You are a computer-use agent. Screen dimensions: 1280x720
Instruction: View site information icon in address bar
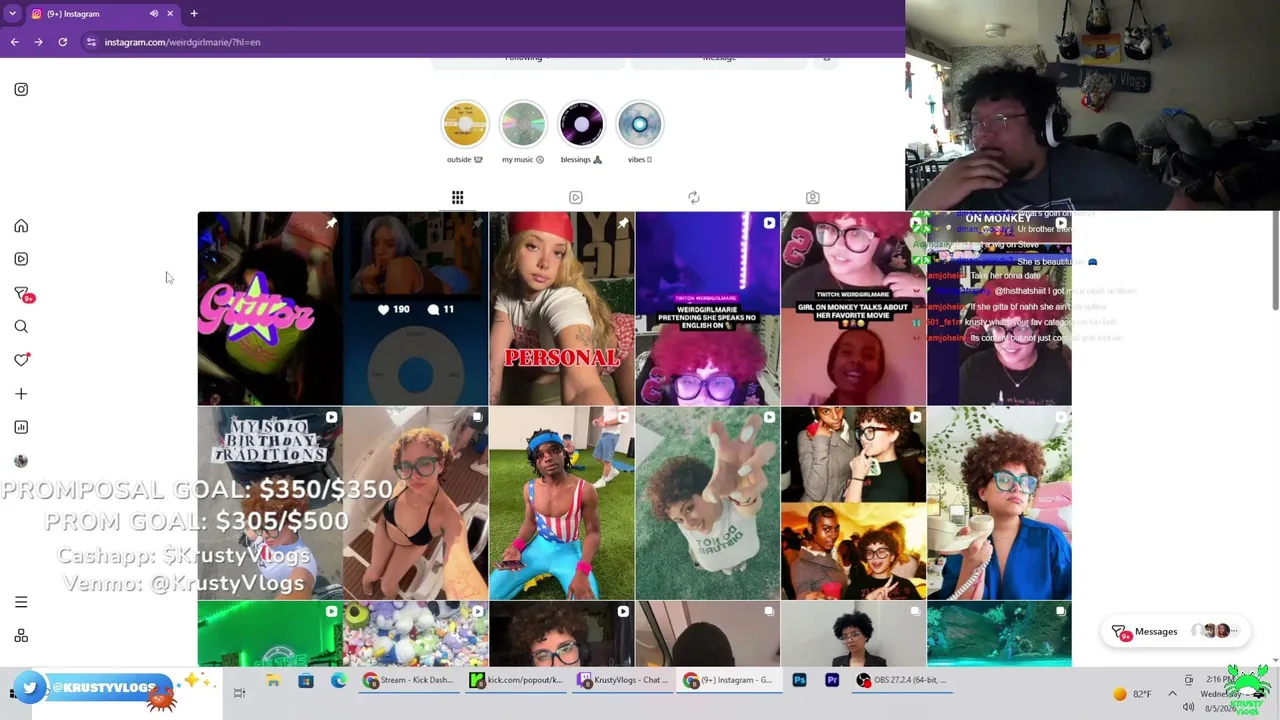[91, 42]
